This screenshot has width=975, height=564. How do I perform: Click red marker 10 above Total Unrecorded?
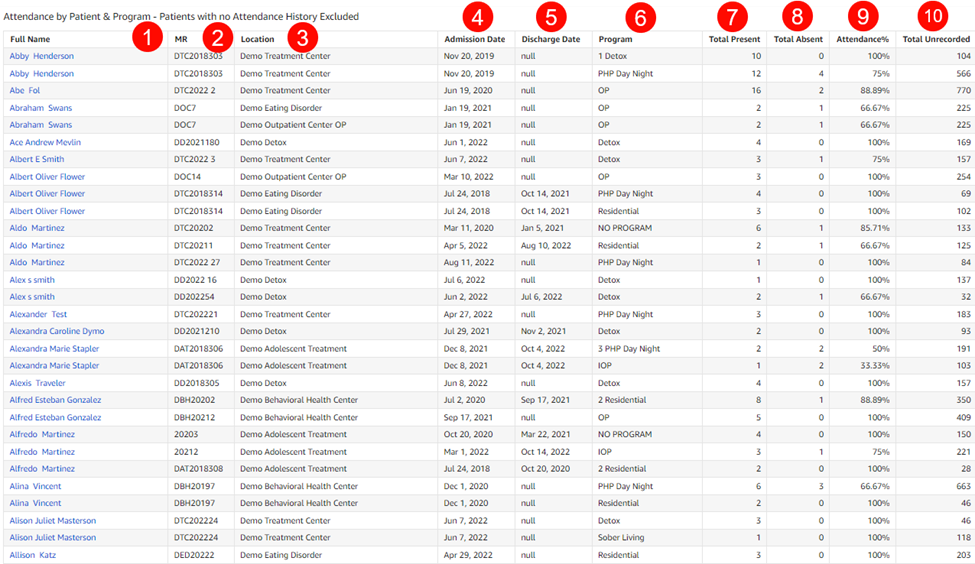(934, 16)
